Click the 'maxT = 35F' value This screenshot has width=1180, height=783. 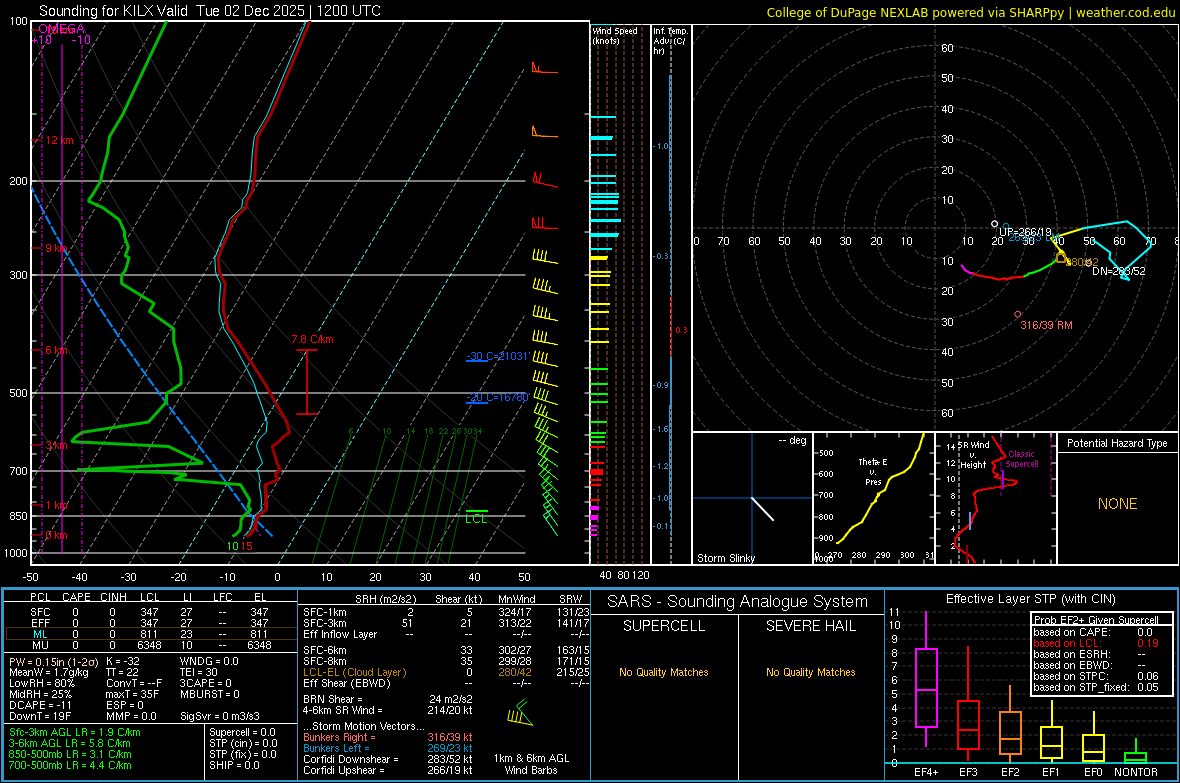click(x=132, y=694)
